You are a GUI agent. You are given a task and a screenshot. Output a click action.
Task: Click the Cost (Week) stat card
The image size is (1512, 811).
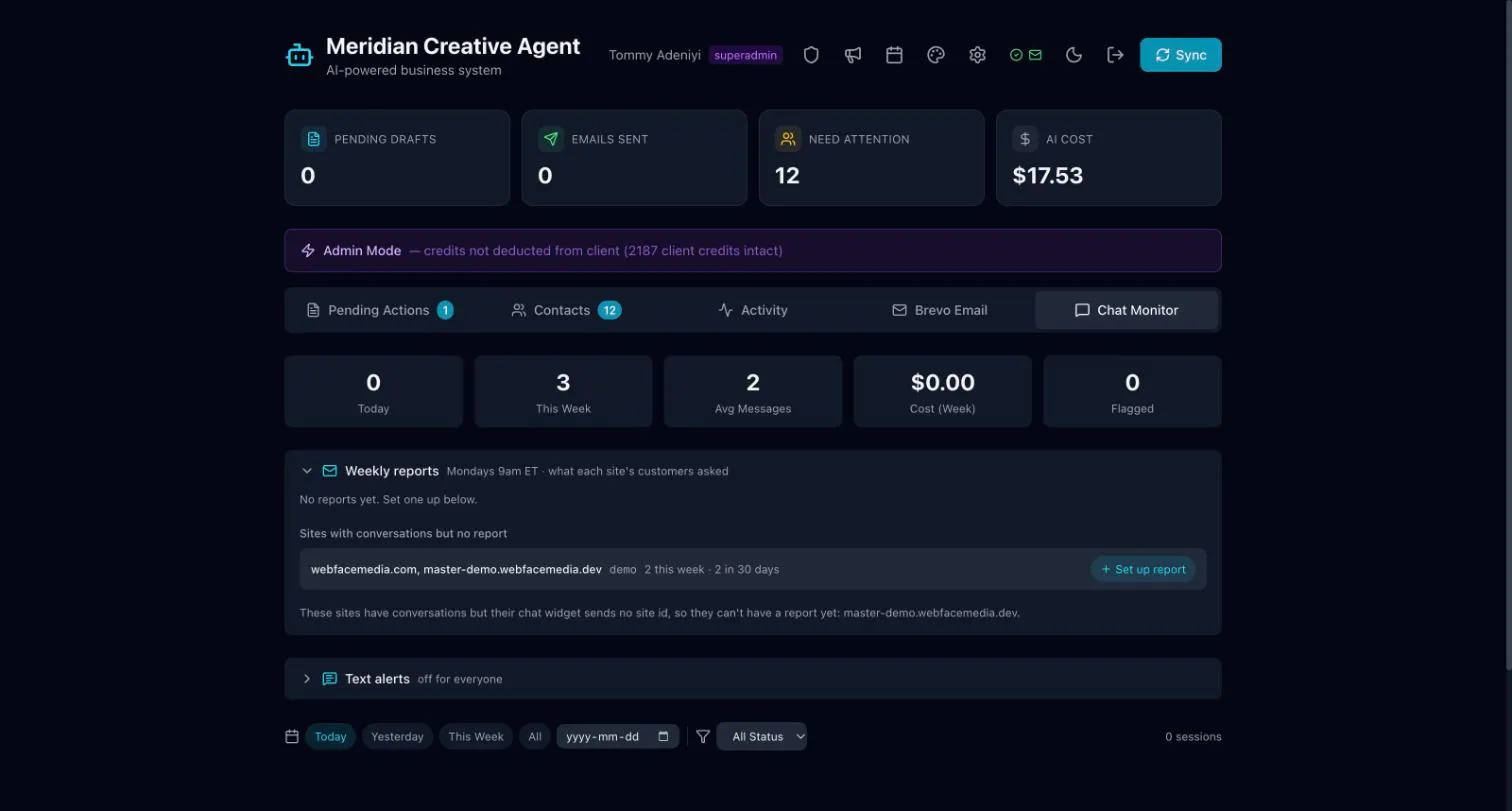943,391
